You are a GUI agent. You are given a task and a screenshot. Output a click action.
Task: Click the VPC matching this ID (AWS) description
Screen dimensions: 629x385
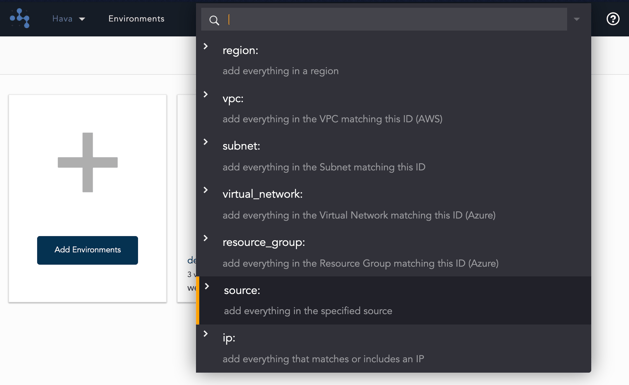[x=333, y=119]
